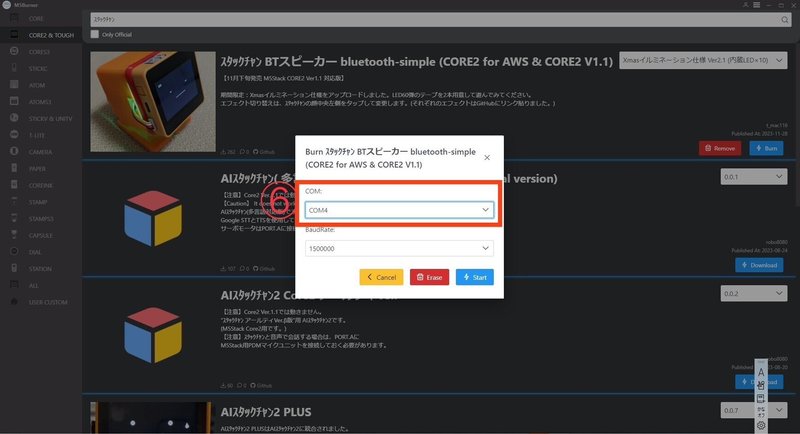Expand the 0.0.1 version dropdown
Image resolution: width=800 pixels, height=434 pixels.
click(x=754, y=177)
